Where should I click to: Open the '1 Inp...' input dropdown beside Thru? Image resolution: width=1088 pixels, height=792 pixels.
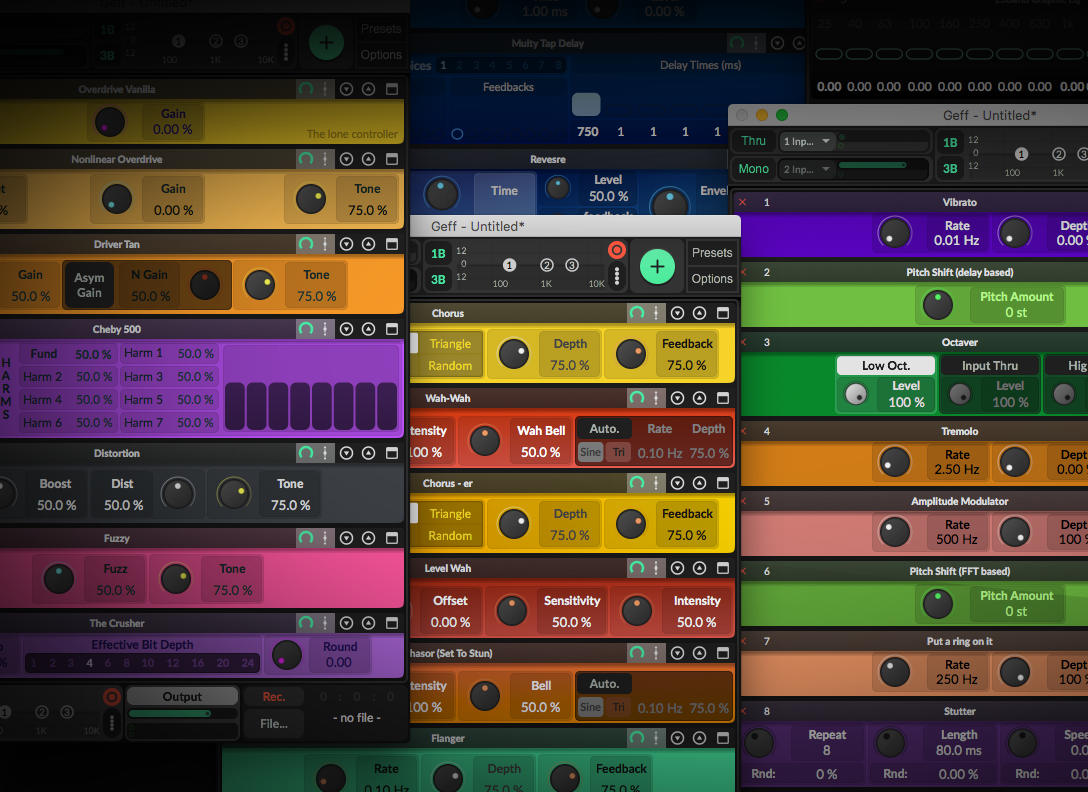[x=806, y=142]
